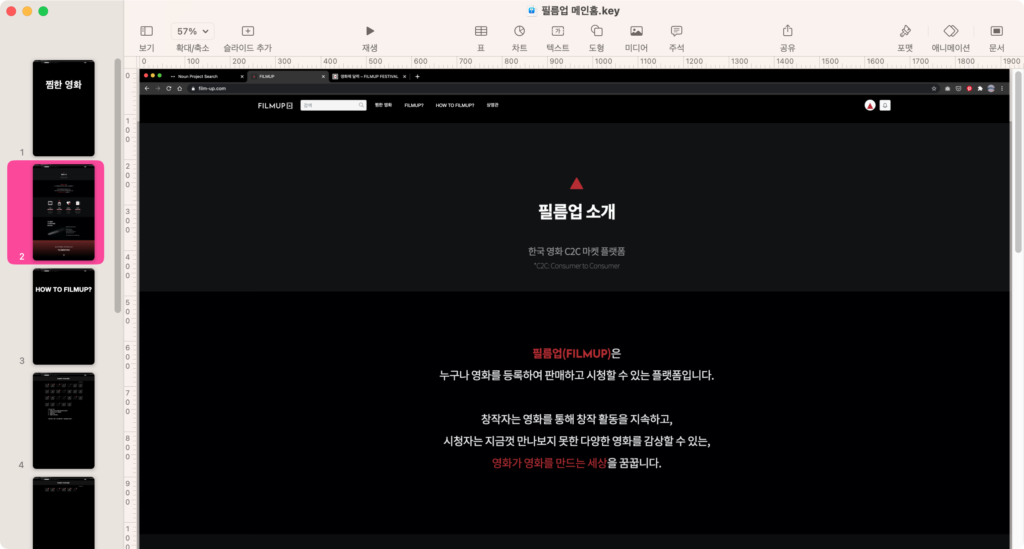
Task: Click the bookmark star in browser address bar
Action: [934, 88]
